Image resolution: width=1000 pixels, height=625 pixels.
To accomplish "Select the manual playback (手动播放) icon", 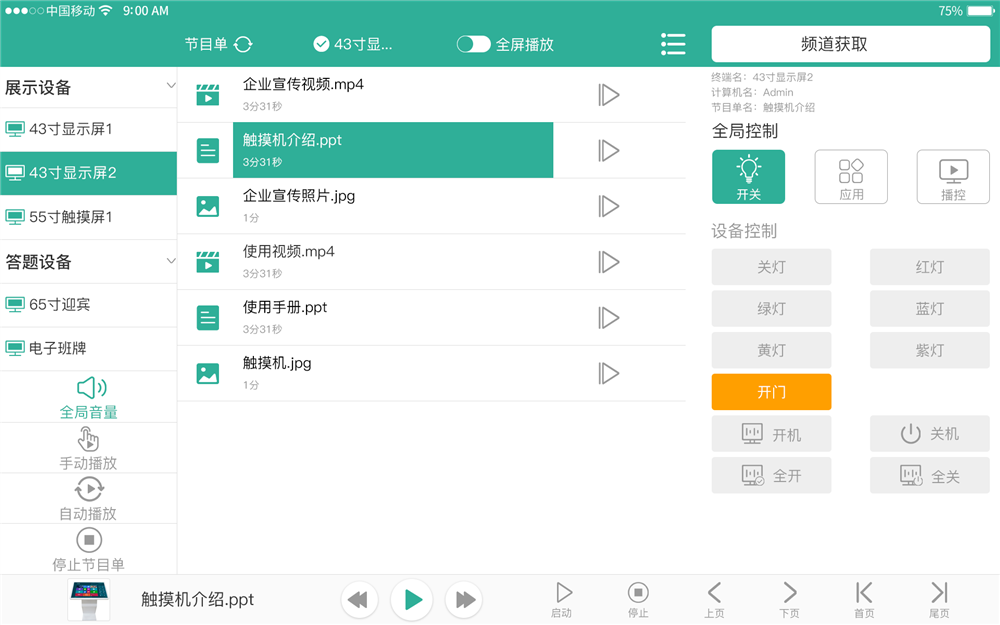I will pyautogui.click(x=88, y=446).
